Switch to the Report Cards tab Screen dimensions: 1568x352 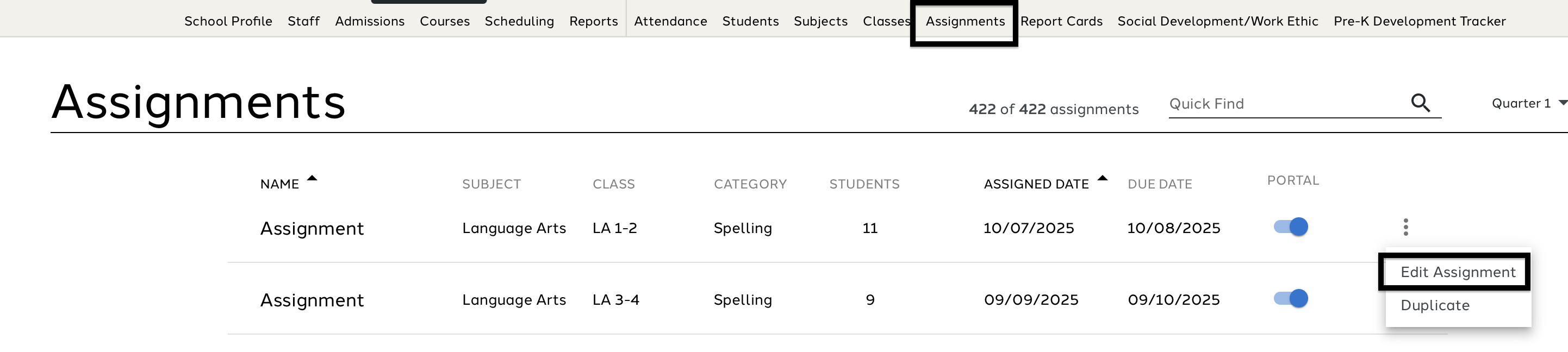coord(1061,21)
